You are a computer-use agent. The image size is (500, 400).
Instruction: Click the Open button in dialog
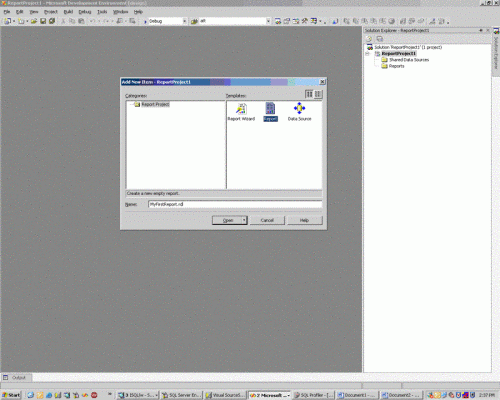[x=227, y=220]
